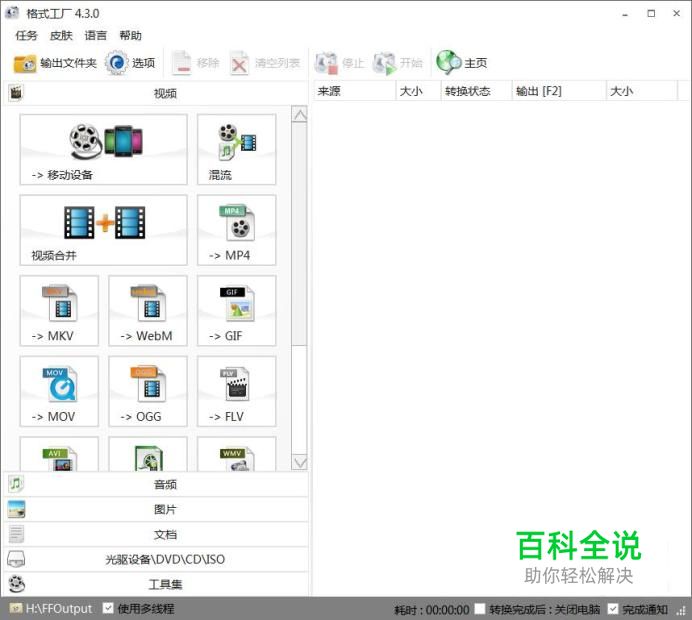This screenshot has width=692, height=620.
Task: Click the film reel icon beside 工具集
Action: coord(16,584)
